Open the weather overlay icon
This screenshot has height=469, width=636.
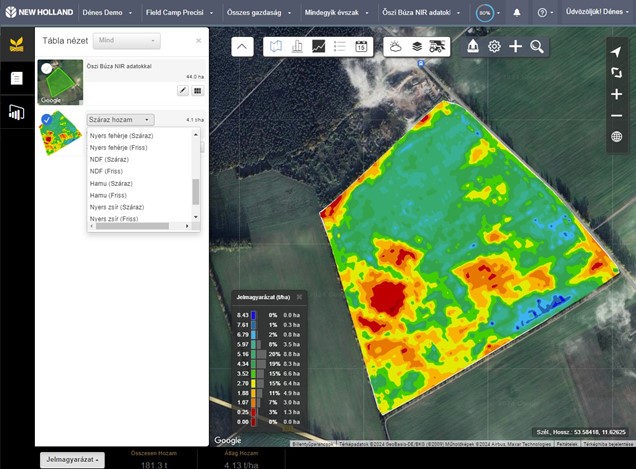[x=395, y=47]
